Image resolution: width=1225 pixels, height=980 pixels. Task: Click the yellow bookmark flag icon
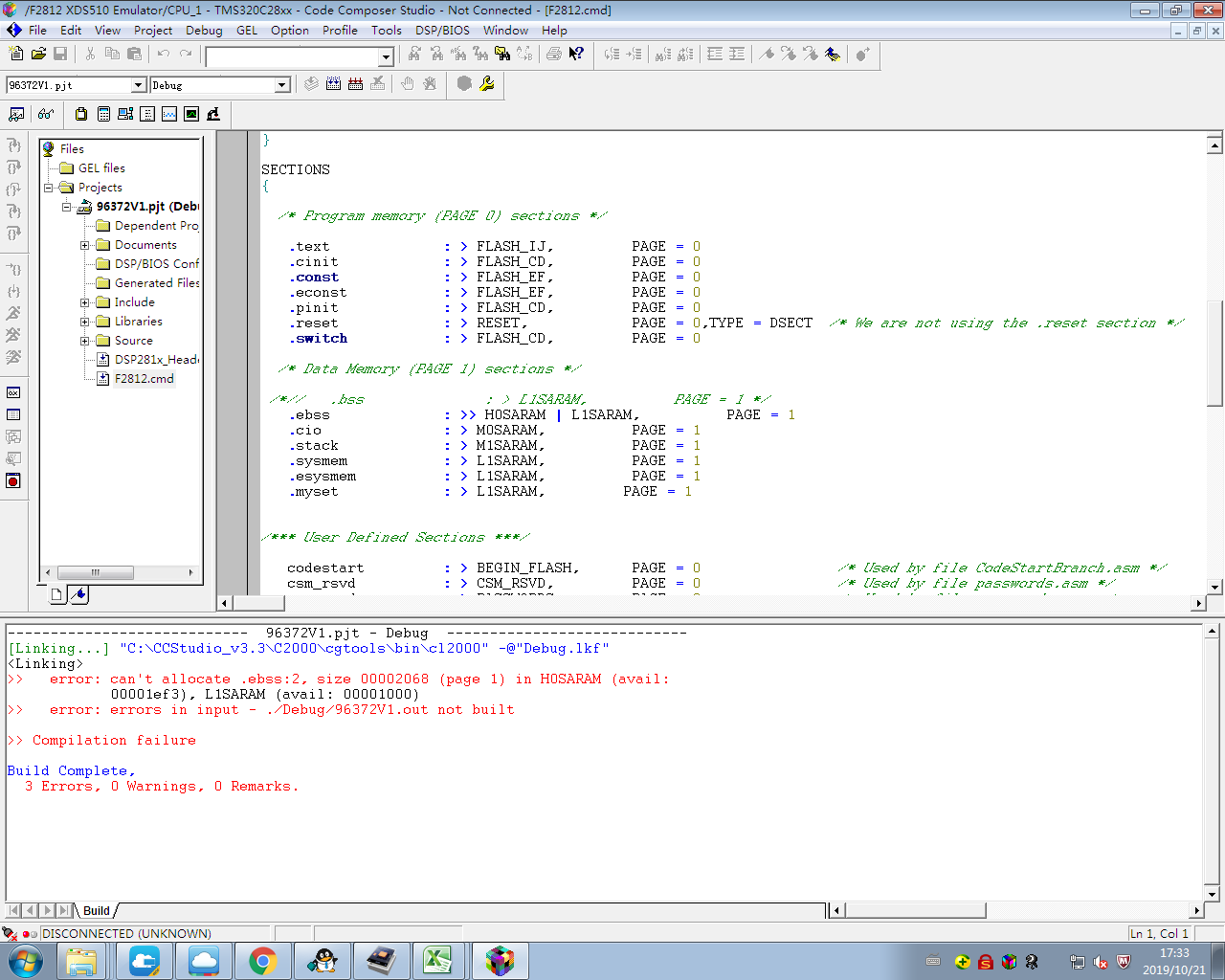pyautogui.click(x=833, y=55)
